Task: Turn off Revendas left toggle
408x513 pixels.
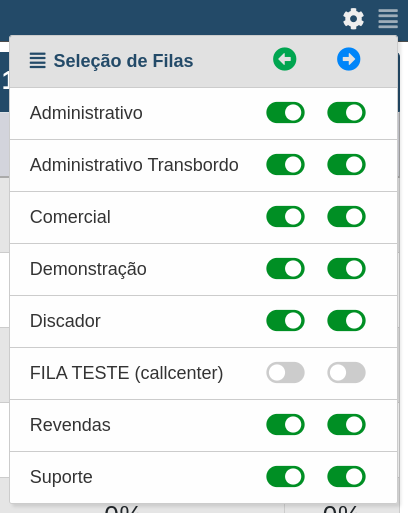Action: [285, 425]
